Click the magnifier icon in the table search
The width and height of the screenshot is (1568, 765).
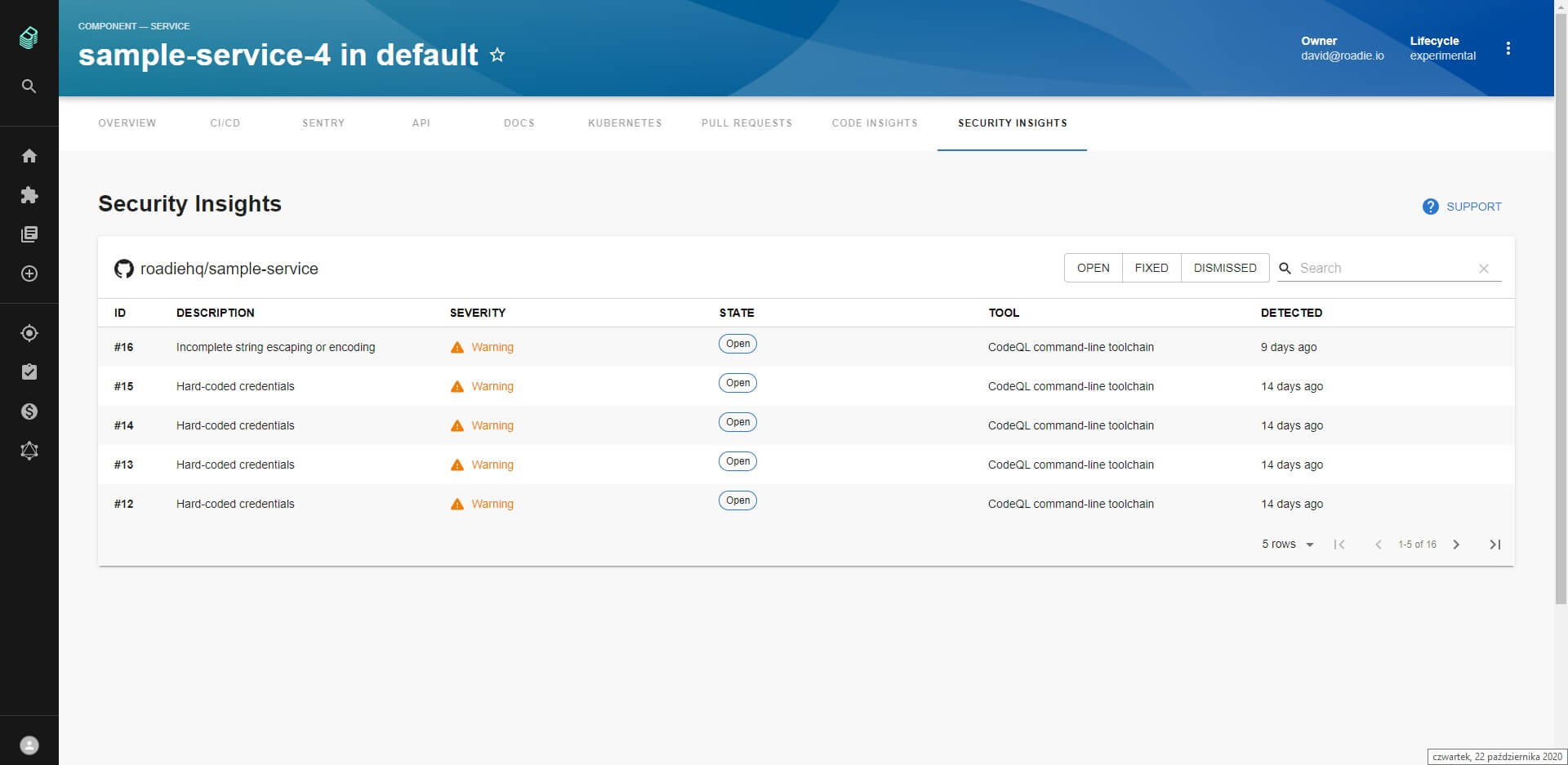point(1285,268)
